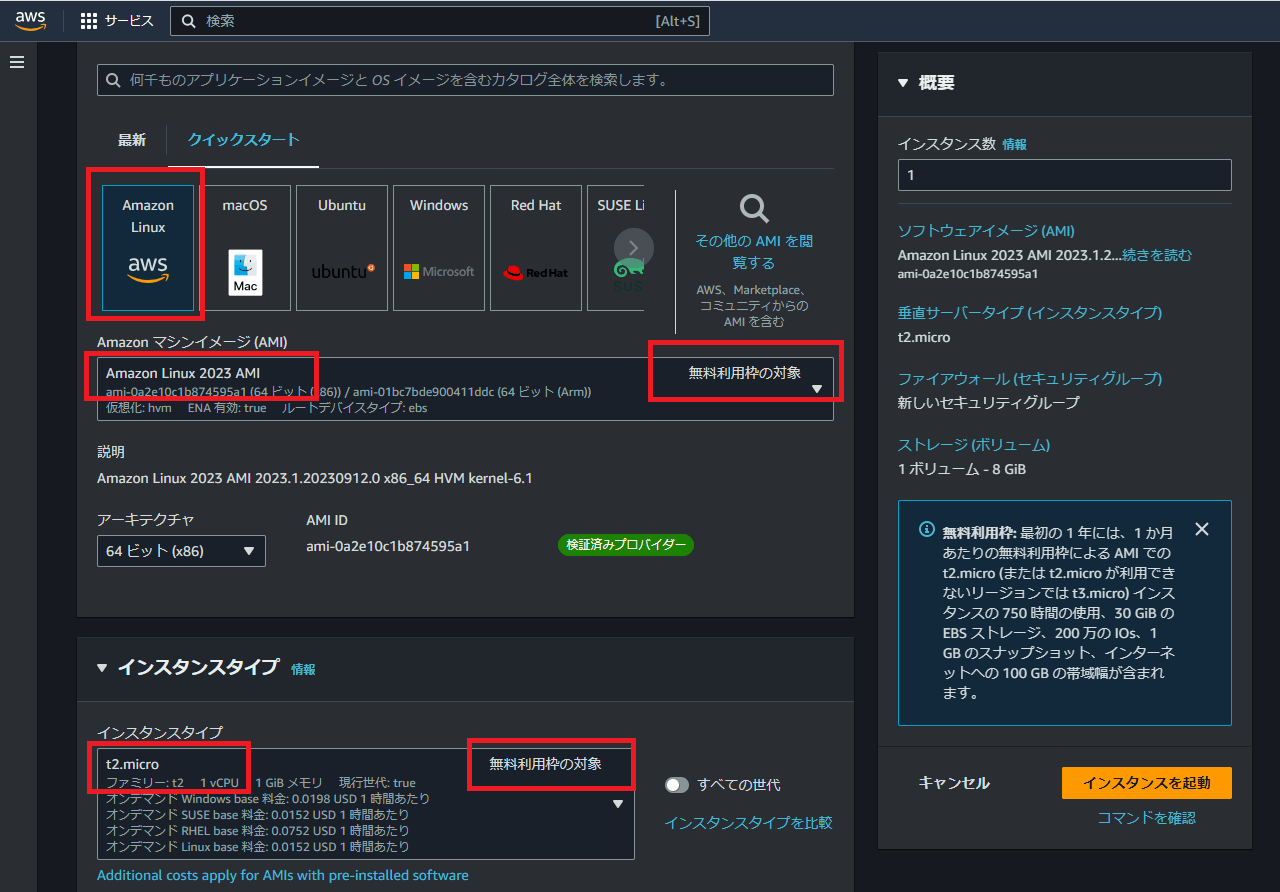Select the Ubuntu AMI tile

[x=342, y=248]
